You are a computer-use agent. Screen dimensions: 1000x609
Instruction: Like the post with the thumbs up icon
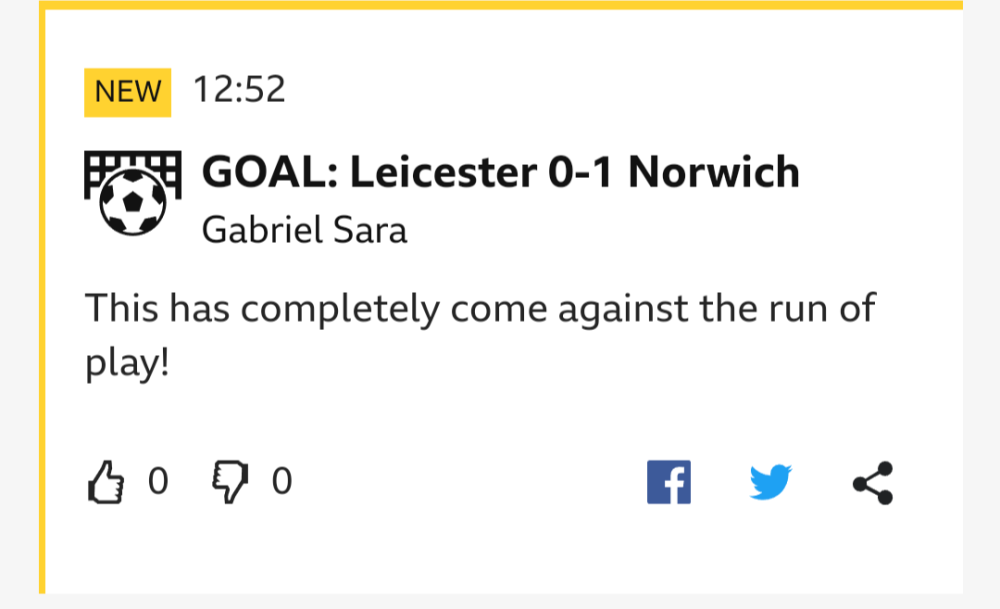tap(106, 483)
